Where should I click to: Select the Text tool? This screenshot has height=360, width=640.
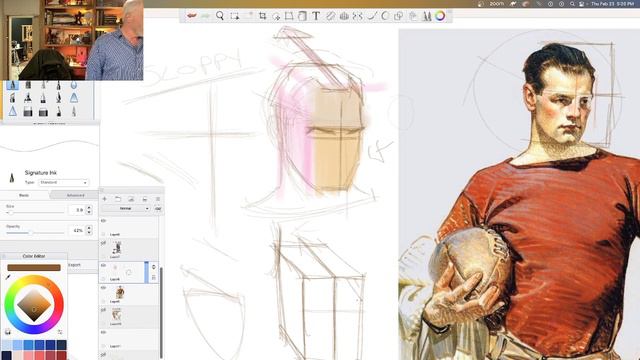[x=316, y=16]
